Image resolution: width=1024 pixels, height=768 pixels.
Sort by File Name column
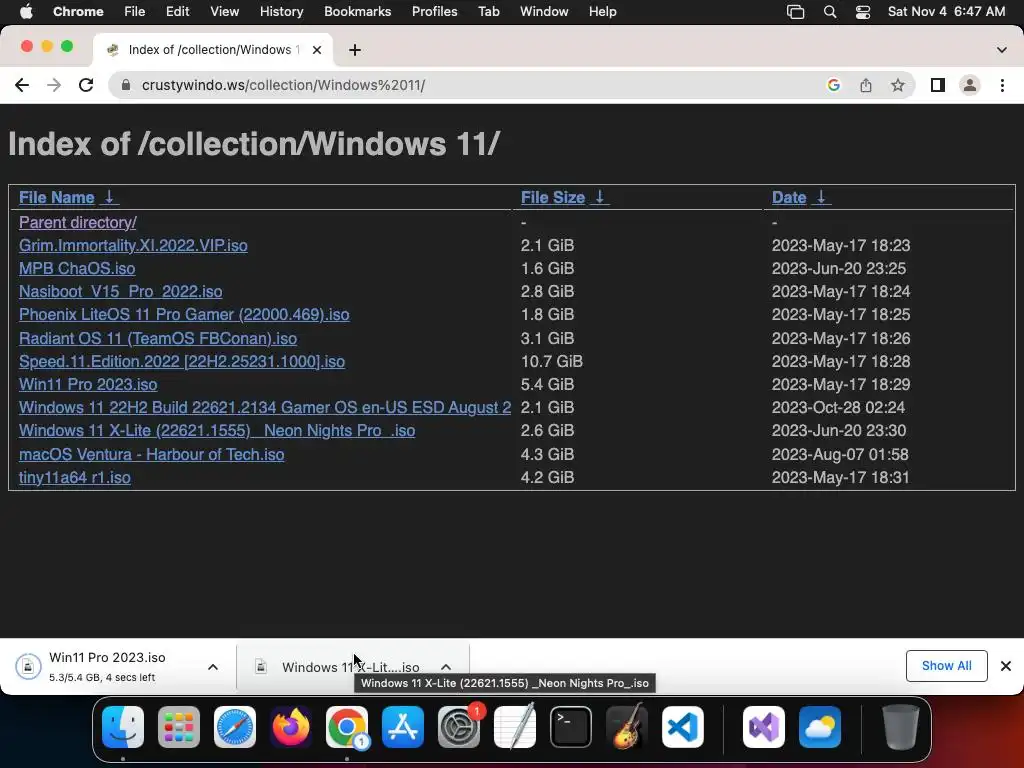tap(57, 197)
